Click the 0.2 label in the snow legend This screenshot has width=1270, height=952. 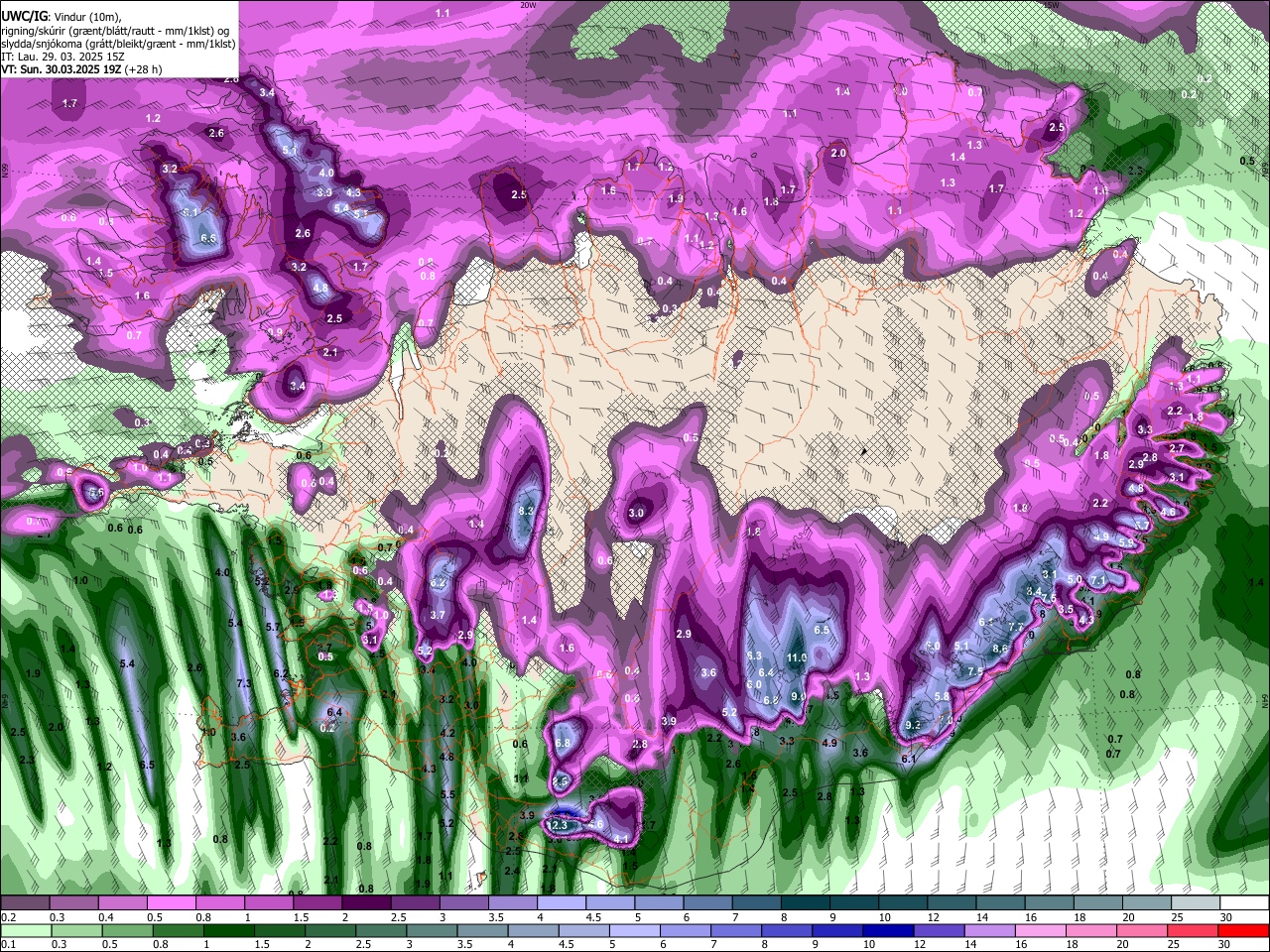point(8,917)
